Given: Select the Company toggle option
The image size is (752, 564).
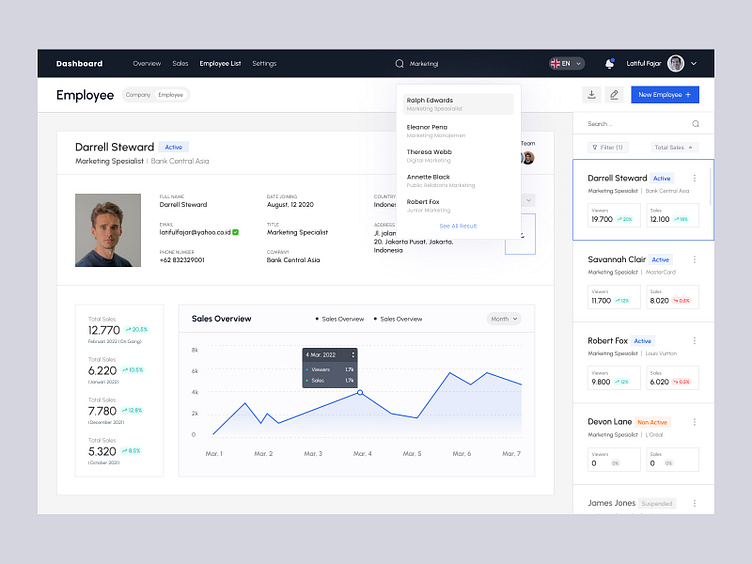Looking at the screenshot, I should pyautogui.click(x=138, y=95).
